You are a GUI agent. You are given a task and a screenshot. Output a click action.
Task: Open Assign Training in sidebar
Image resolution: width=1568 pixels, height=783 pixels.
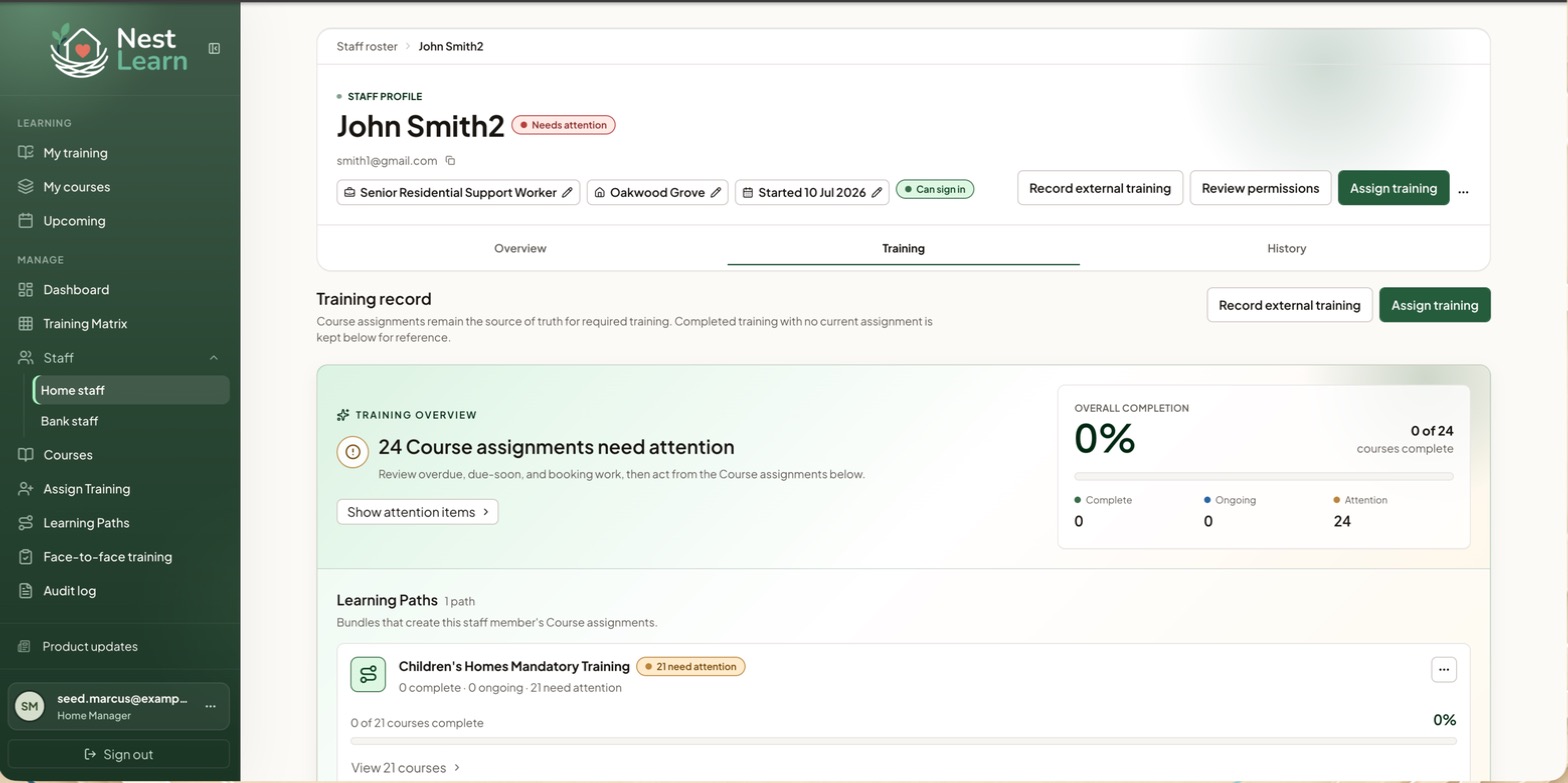[x=120, y=489]
